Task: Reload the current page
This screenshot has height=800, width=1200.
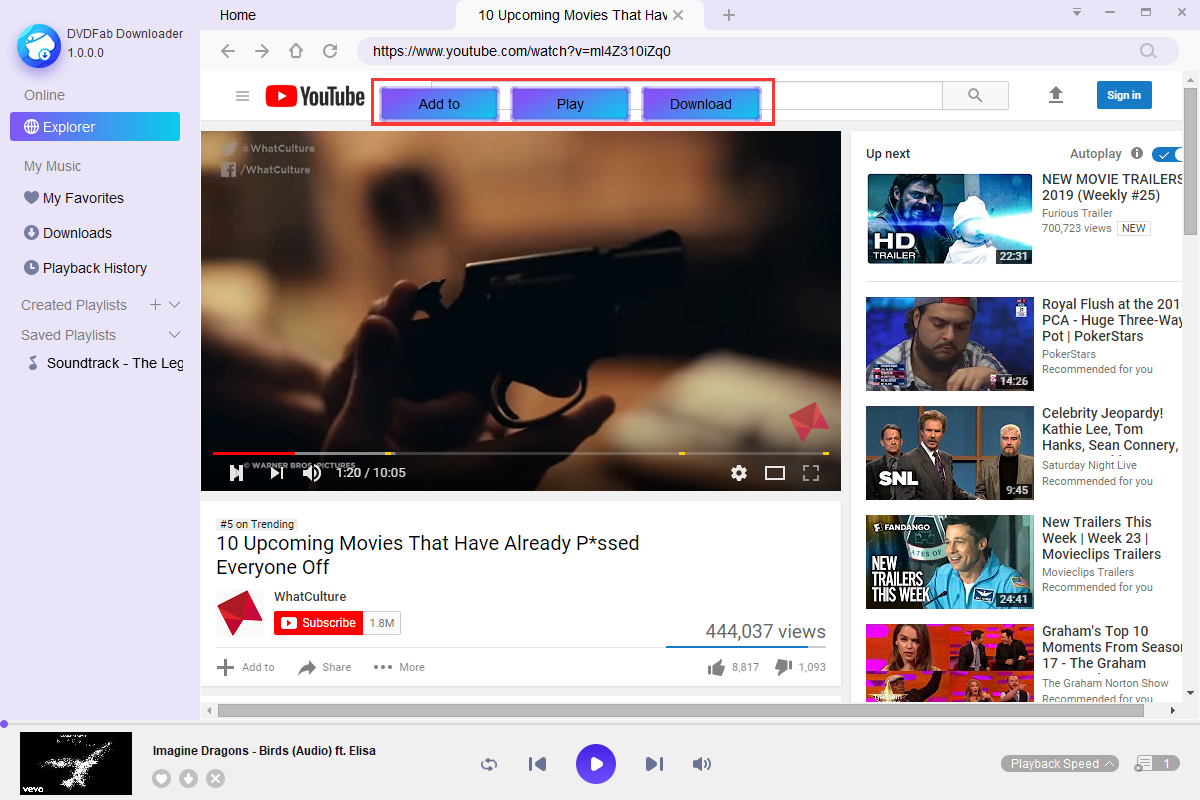Action: (x=330, y=51)
